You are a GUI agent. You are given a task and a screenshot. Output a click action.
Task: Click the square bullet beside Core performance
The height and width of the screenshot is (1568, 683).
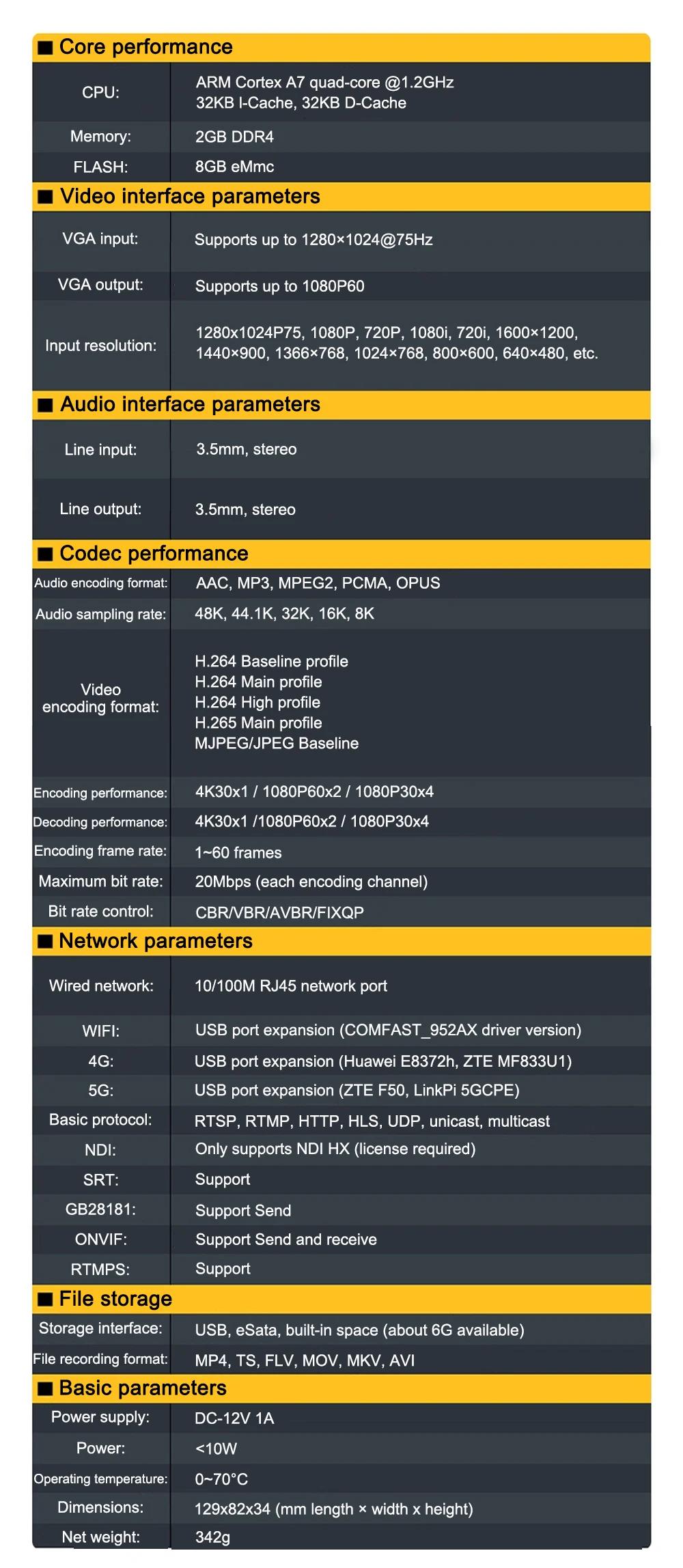(45, 47)
